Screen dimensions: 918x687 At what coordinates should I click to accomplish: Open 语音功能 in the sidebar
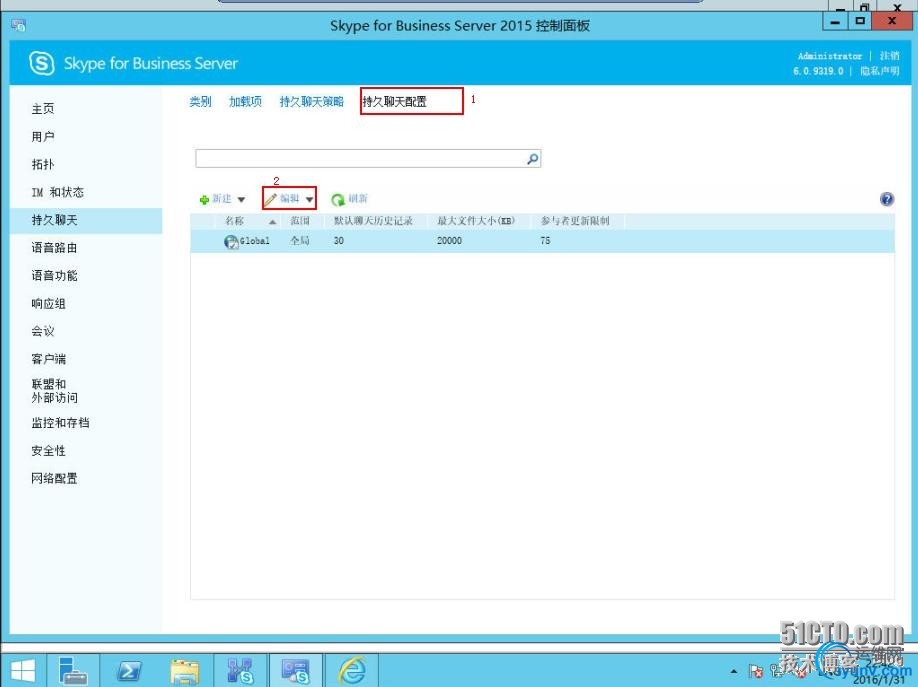click(x=54, y=275)
